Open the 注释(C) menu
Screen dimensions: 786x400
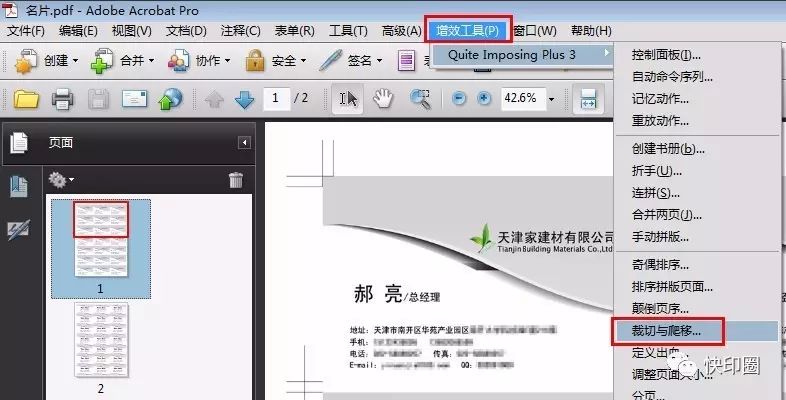240,31
